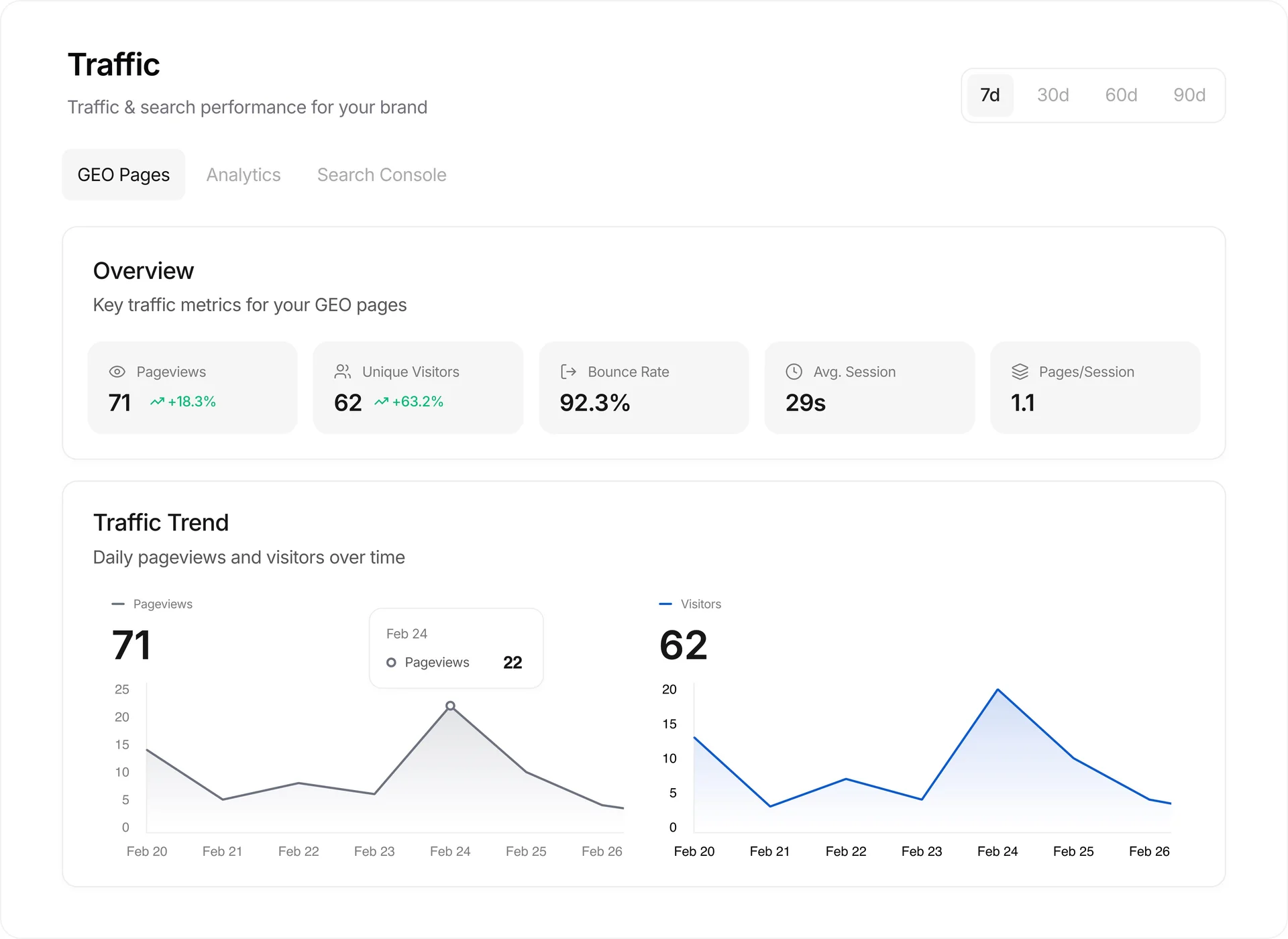
Task: Click the Traffic page heading
Action: point(114,64)
